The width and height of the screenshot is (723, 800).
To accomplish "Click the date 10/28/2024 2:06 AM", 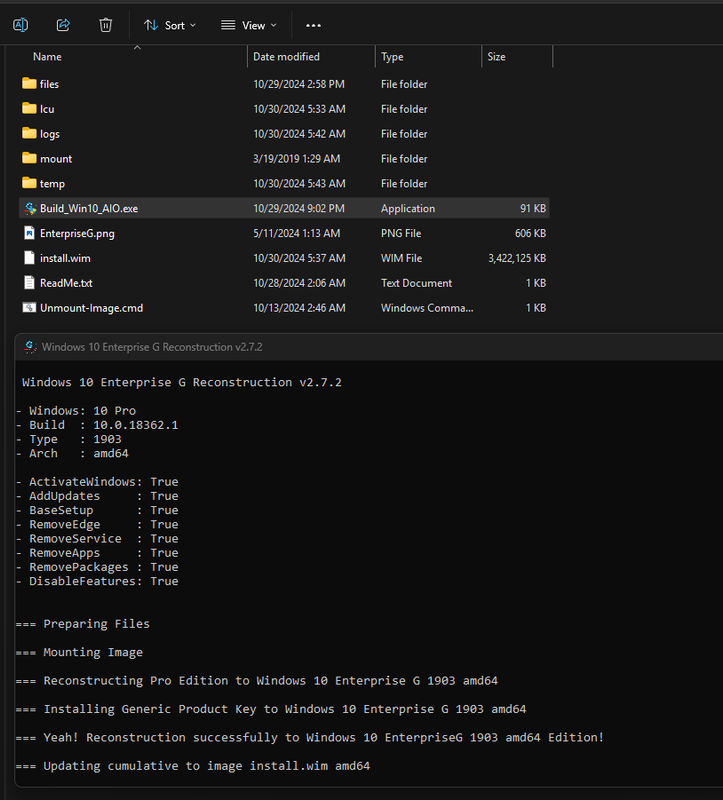I will coord(299,283).
